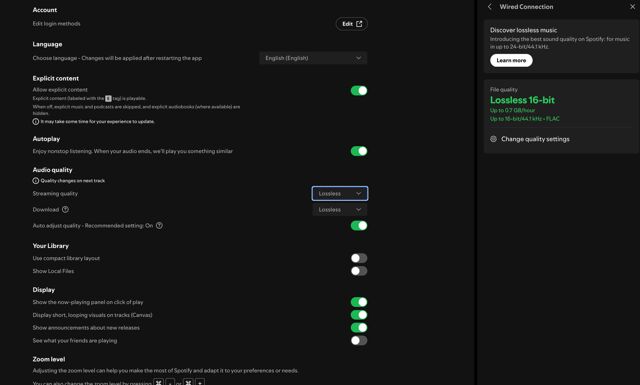
Task: Click the Wired Connection panel title
Action: (526, 7)
